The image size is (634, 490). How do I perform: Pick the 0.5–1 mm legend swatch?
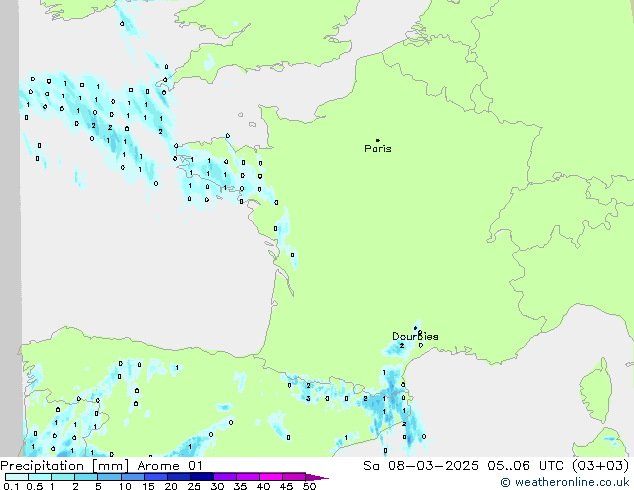(x=40, y=477)
